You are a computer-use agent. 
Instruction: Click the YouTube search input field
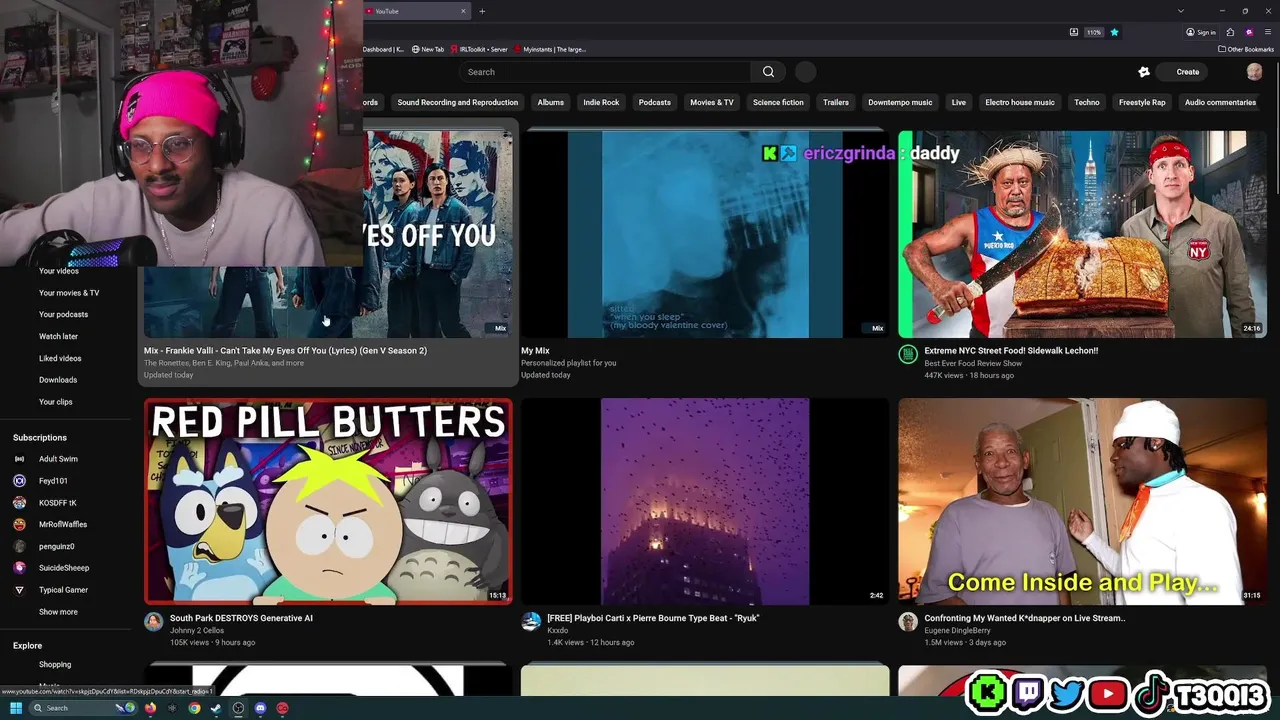(x=606, y=72)
